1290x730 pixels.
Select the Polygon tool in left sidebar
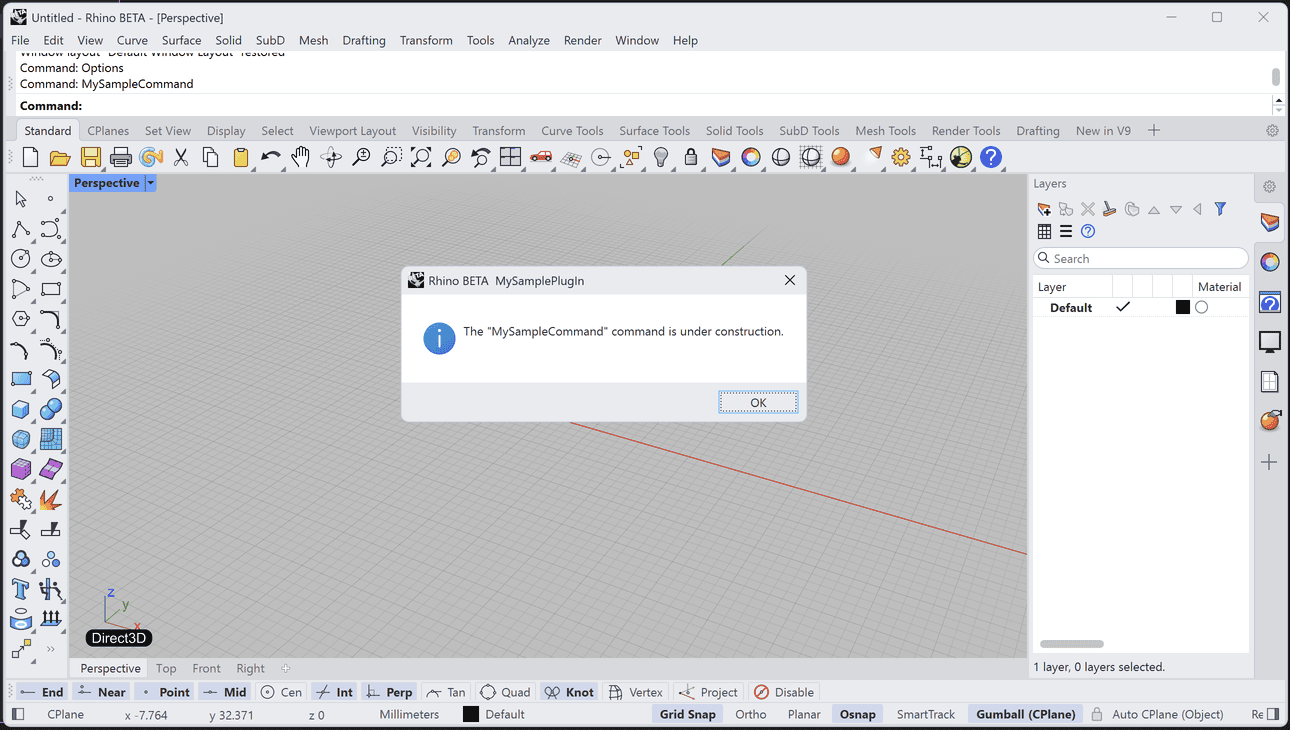coord(21,319)
